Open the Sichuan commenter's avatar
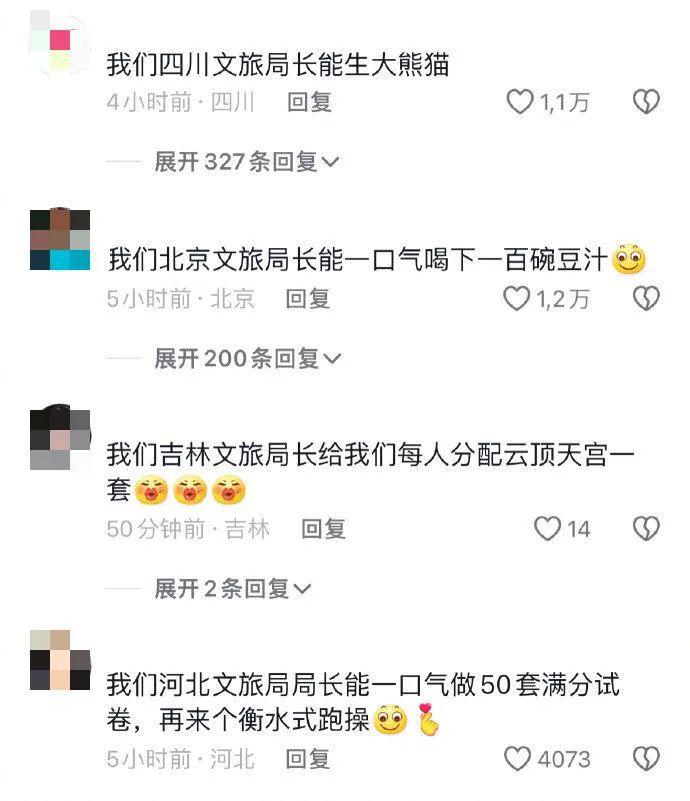The image size is (690, 801). tap(60, 45)
